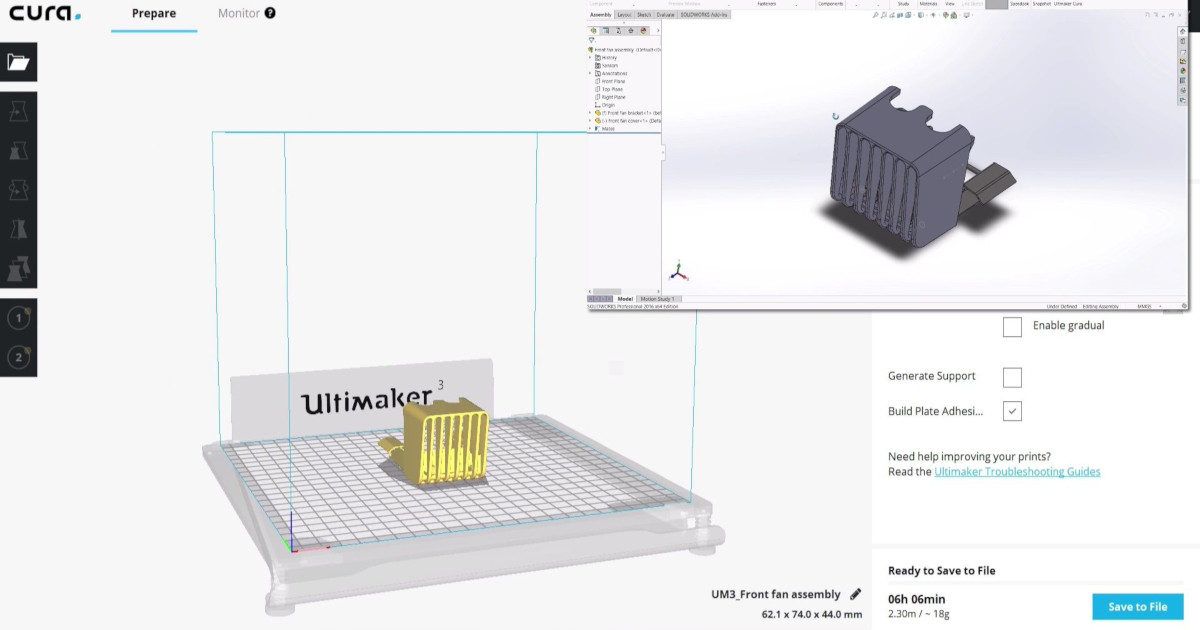Check the Generate Support checkbox
This screenshot has width=1200, height=630.
[1012, 377]
